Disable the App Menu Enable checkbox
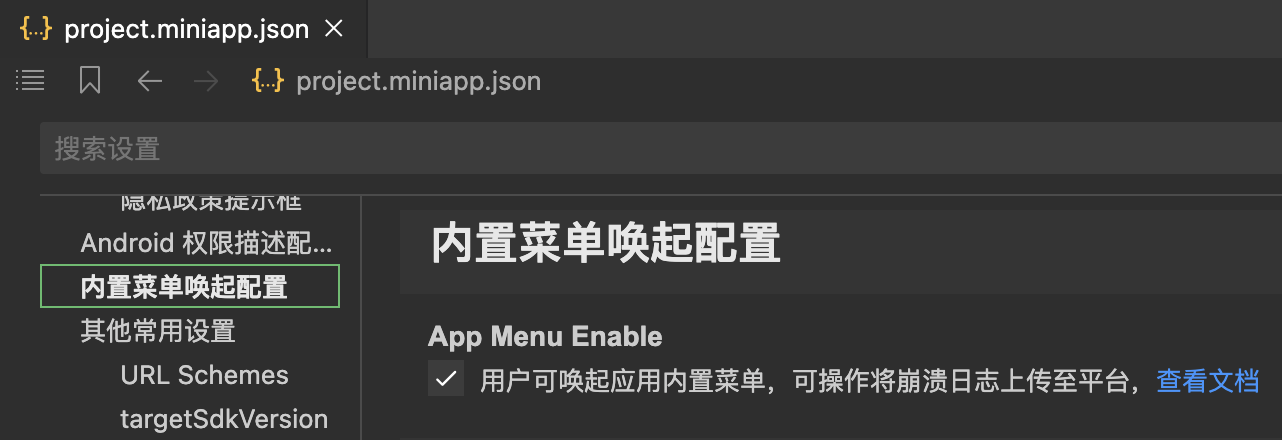Image resolution: width=1282 pixels, height=440 pixels. (446, 379)
